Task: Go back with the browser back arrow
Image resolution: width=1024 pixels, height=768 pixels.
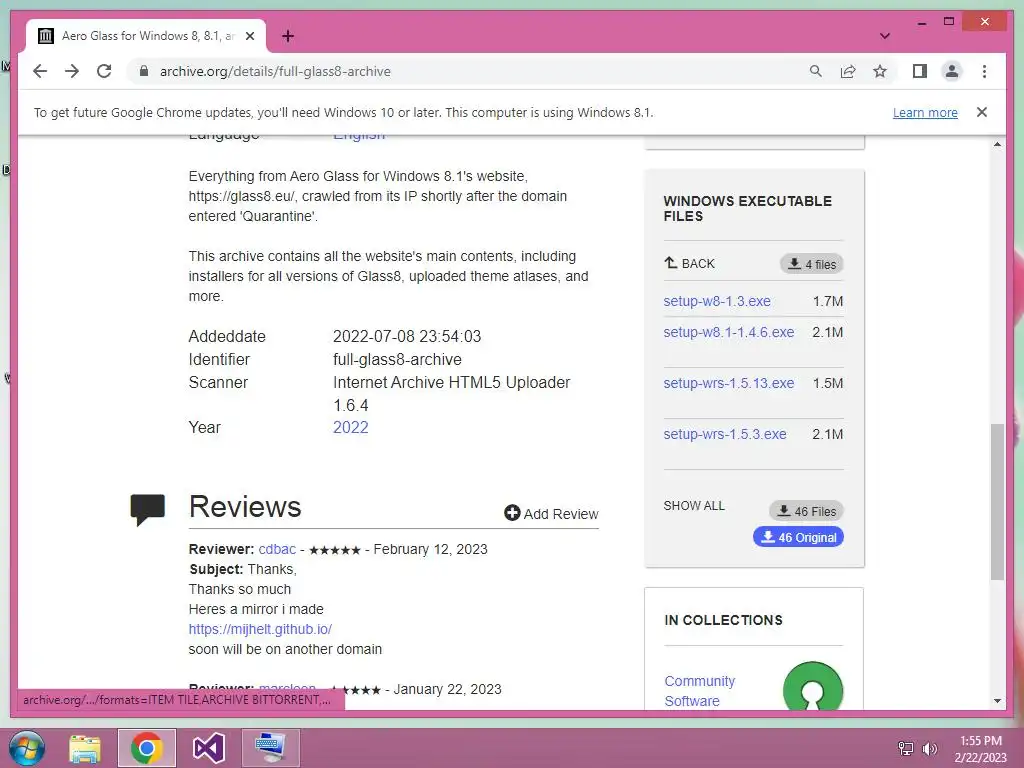Action: [x=40, y=71]
